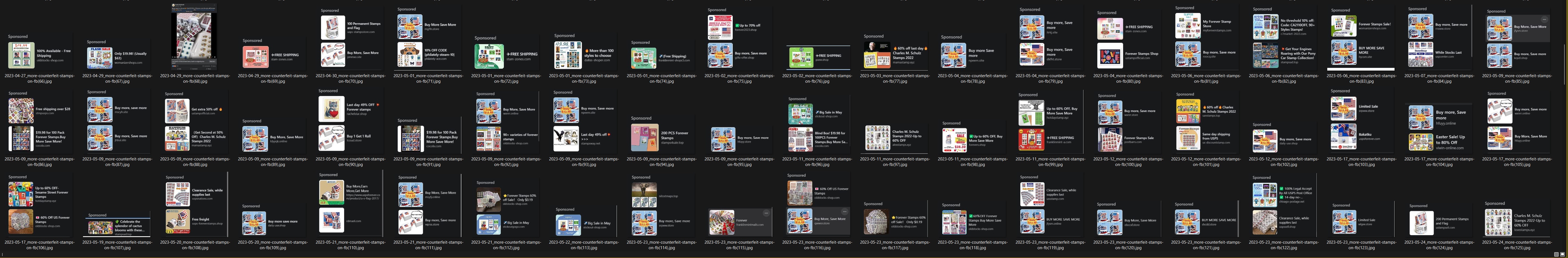Viewport: 1568px width, 258px height.
Task: Select file label ending in fb(95).jpg
Action: coord(740,161)
